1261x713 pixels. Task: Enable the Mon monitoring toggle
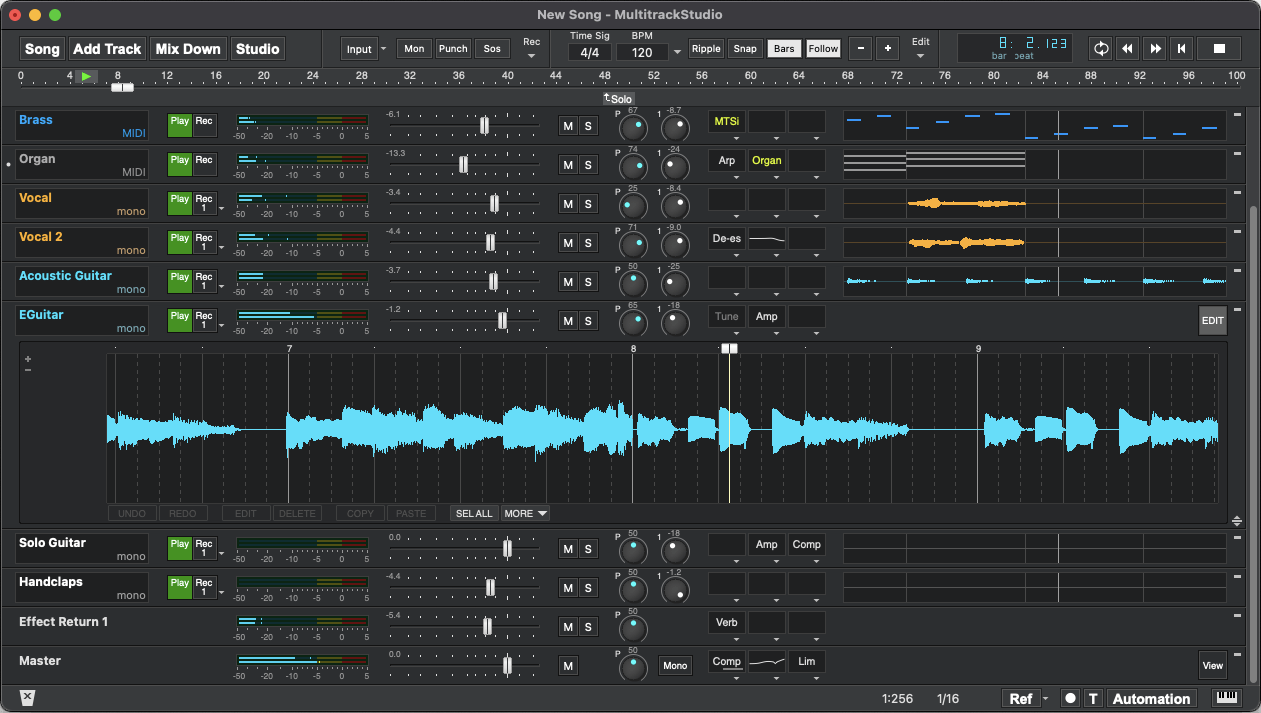click(x=413, y=48)
